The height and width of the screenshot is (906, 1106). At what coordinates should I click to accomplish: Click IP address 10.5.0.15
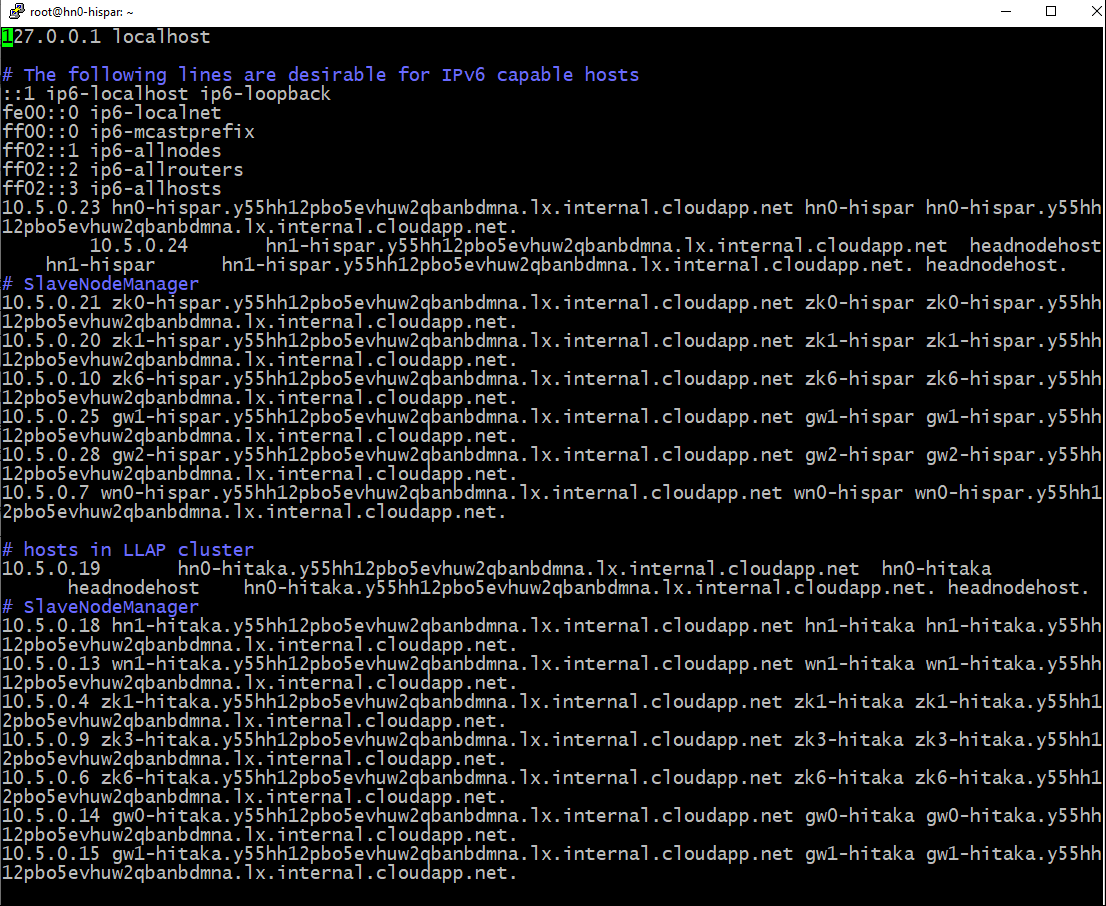tap(51, 855)
